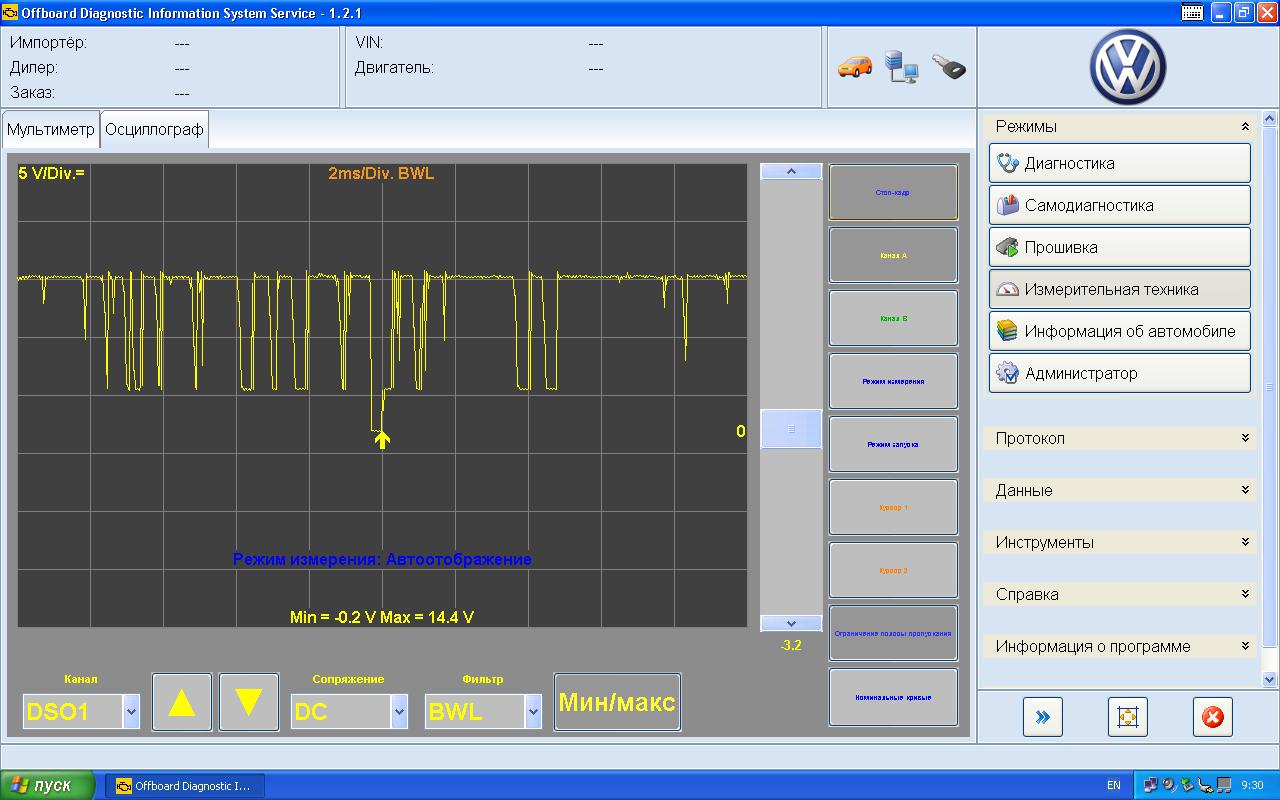Image resolution: width=1280 pixels, height=800 pixels.
Task: Click the network connection tray icon
Action: click(1151, 785)
